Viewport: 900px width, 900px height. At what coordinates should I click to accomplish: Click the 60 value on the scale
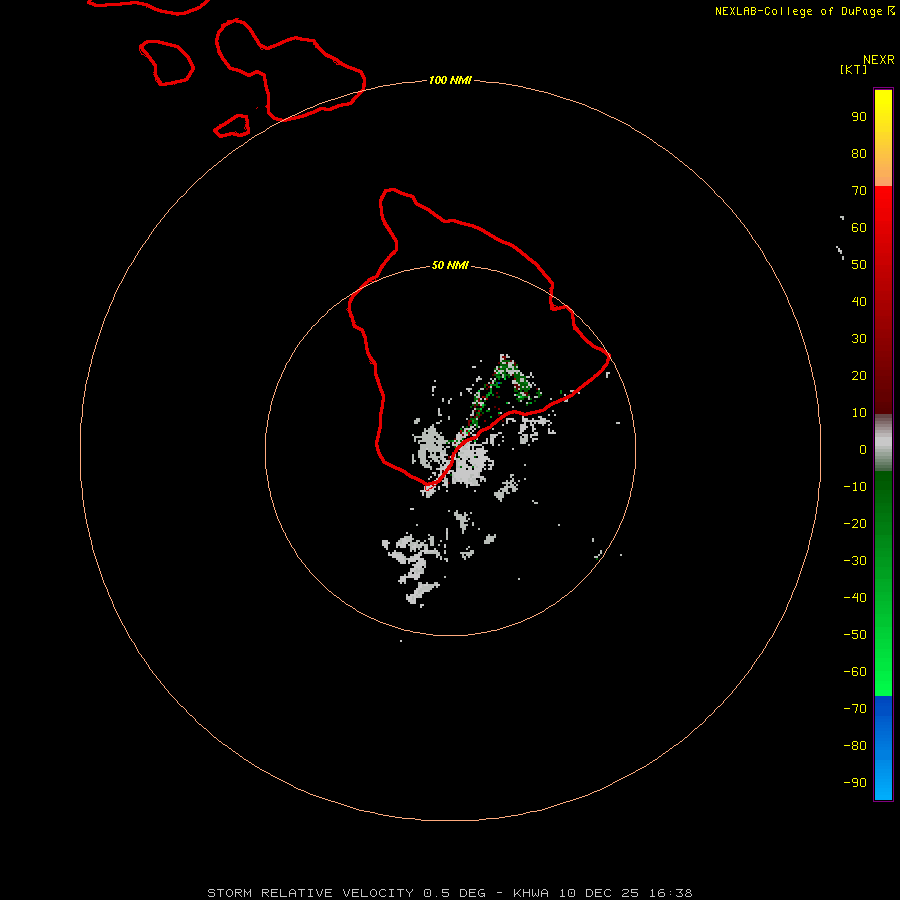click(859, 227)
